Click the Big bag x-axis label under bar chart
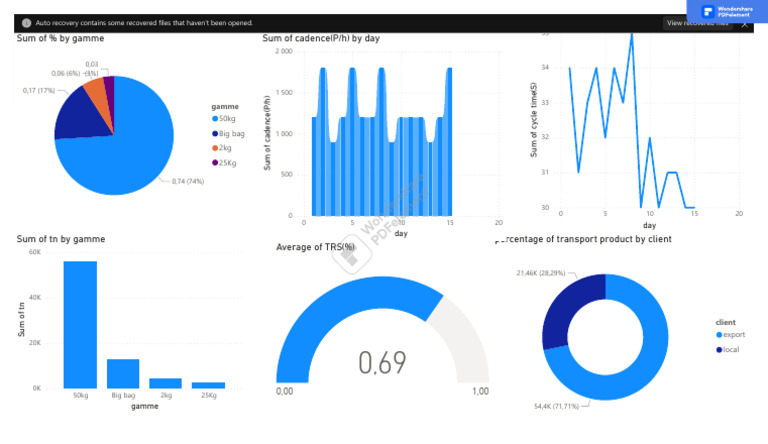 [x=123, y=395]
